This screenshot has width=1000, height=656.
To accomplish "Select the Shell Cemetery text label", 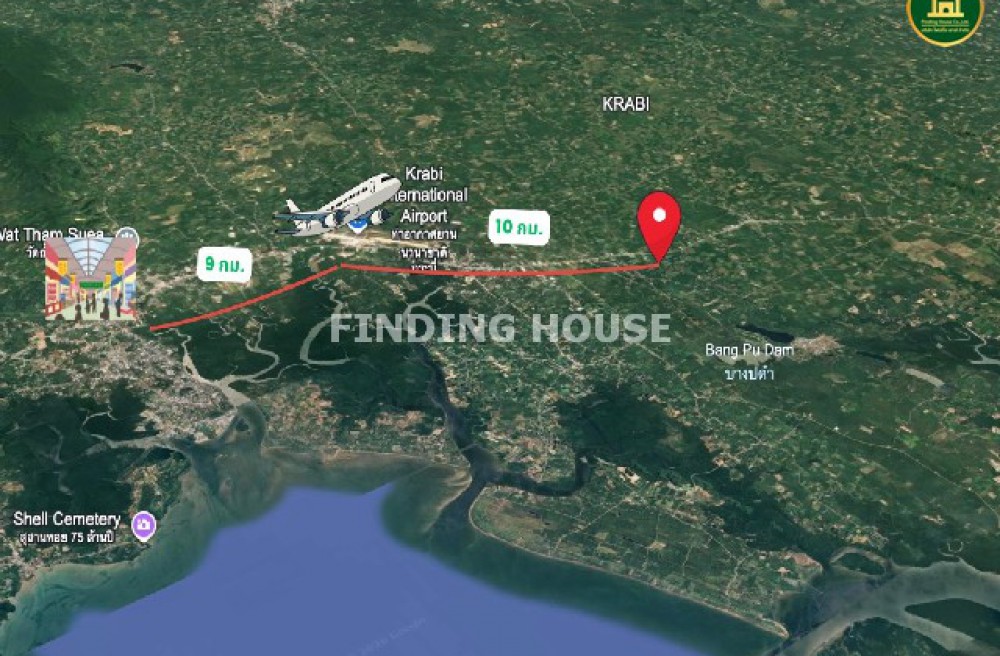I will pyautogui.click(x=67, y=519).
